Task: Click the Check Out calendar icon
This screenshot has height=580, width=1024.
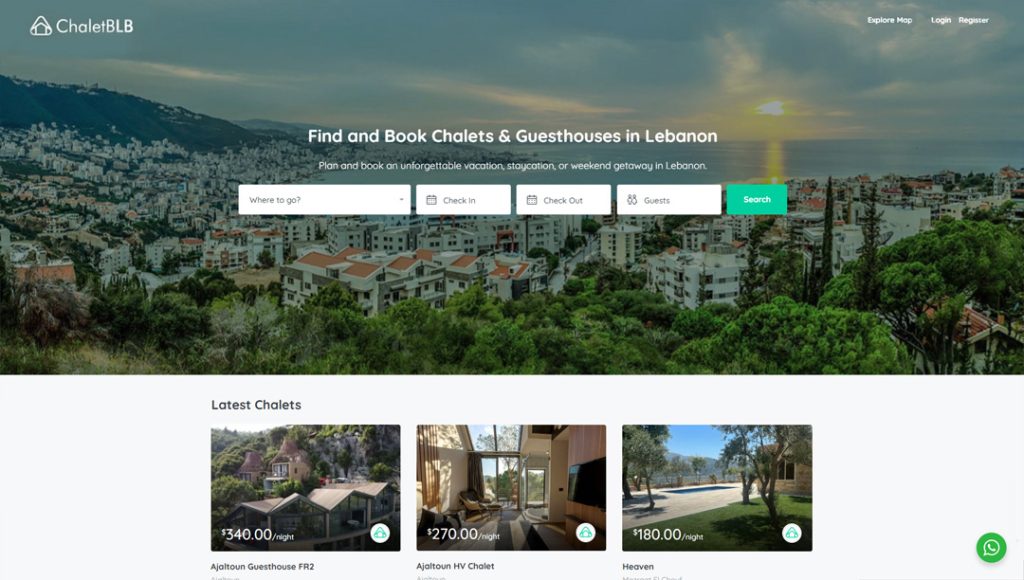Action: (x=532, y=200)
